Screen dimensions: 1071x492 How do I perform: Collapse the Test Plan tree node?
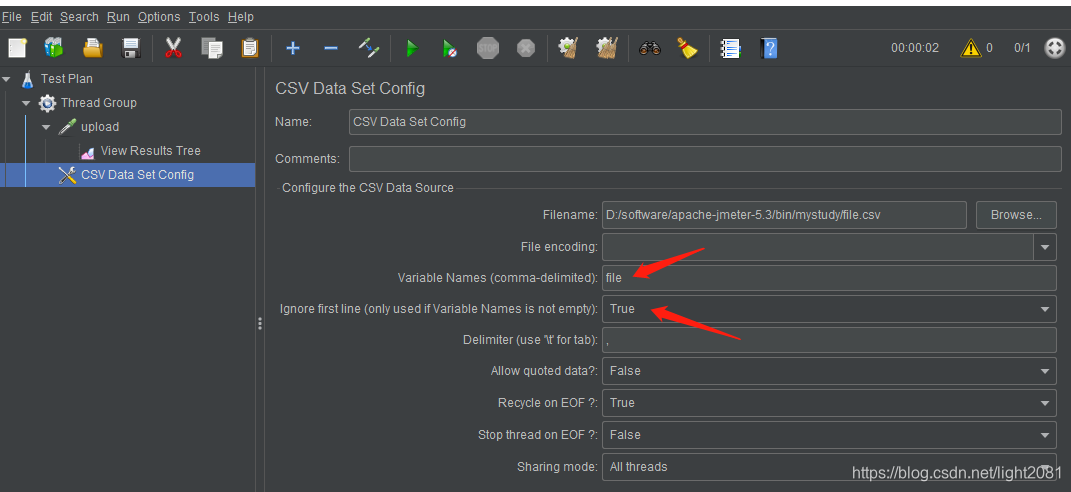pyautogui.click(x=7, y=79)
